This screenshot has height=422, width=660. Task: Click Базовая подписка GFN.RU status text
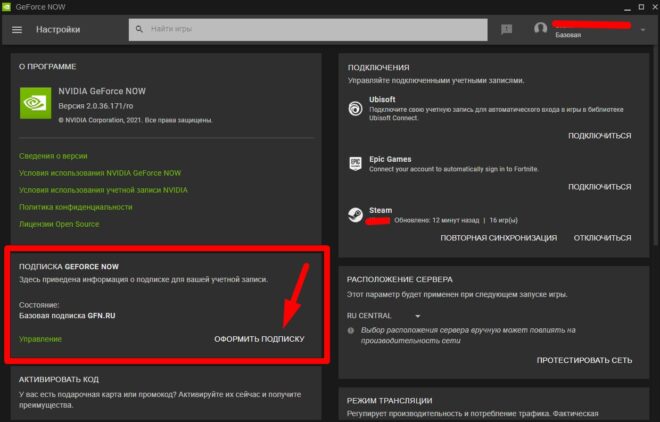click(67, 316)
